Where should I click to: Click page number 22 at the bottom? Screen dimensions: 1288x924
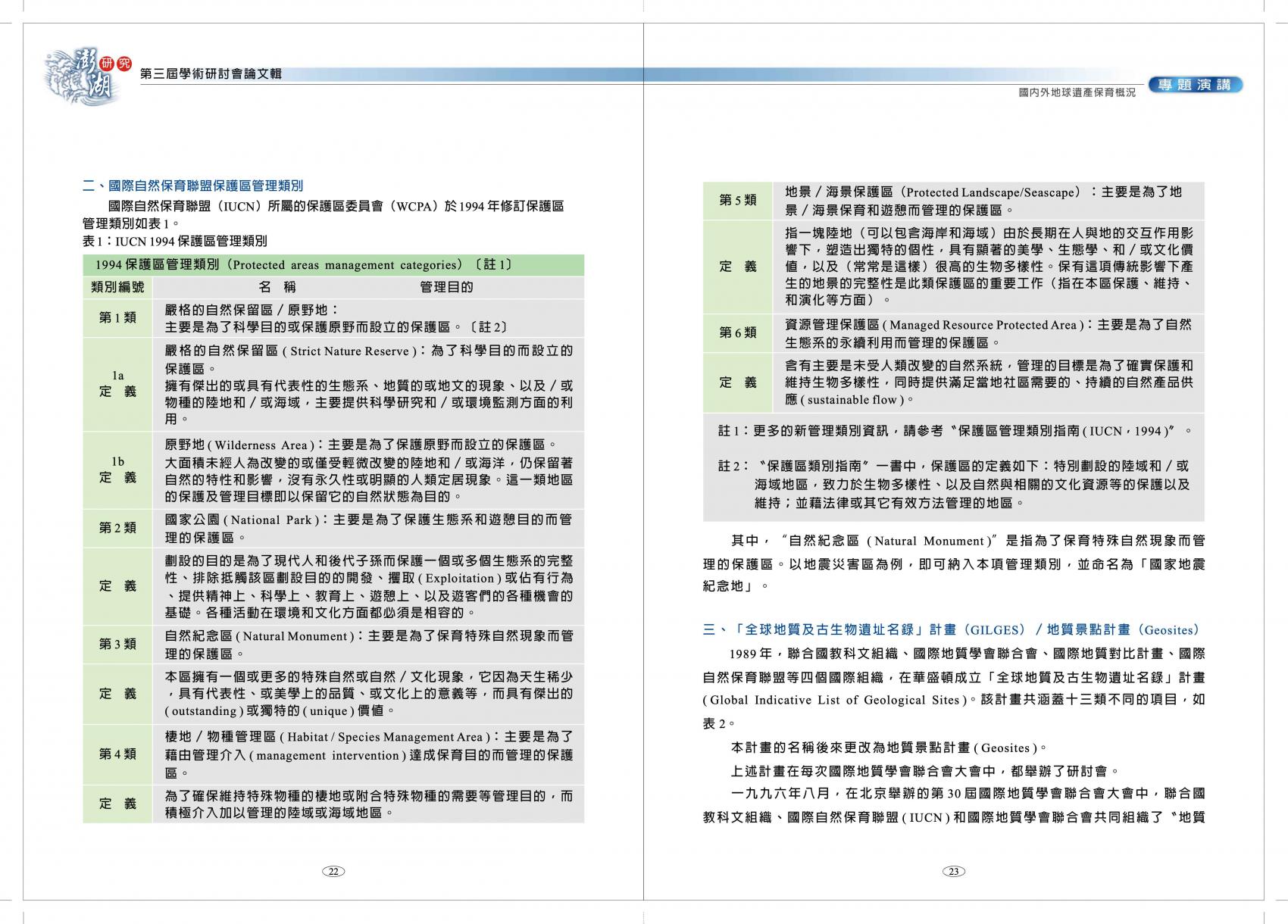click(x=333, y=871)
